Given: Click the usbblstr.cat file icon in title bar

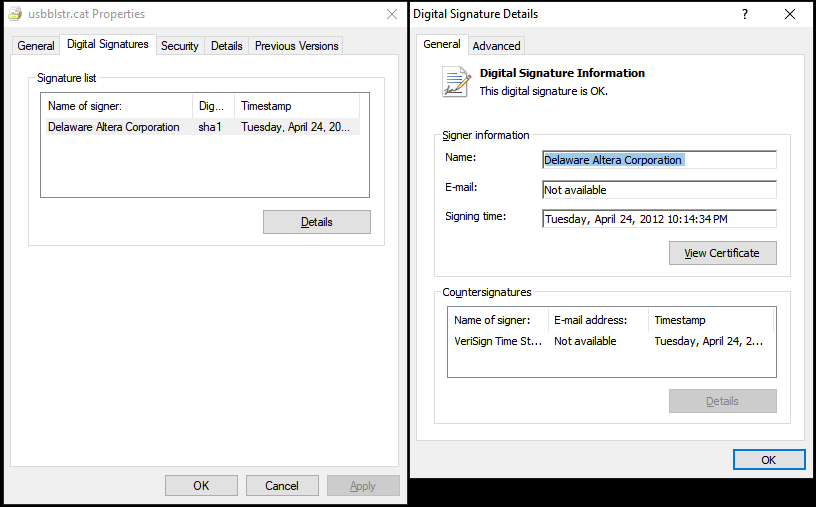Looking at the screenshot, I should (15, 14).
